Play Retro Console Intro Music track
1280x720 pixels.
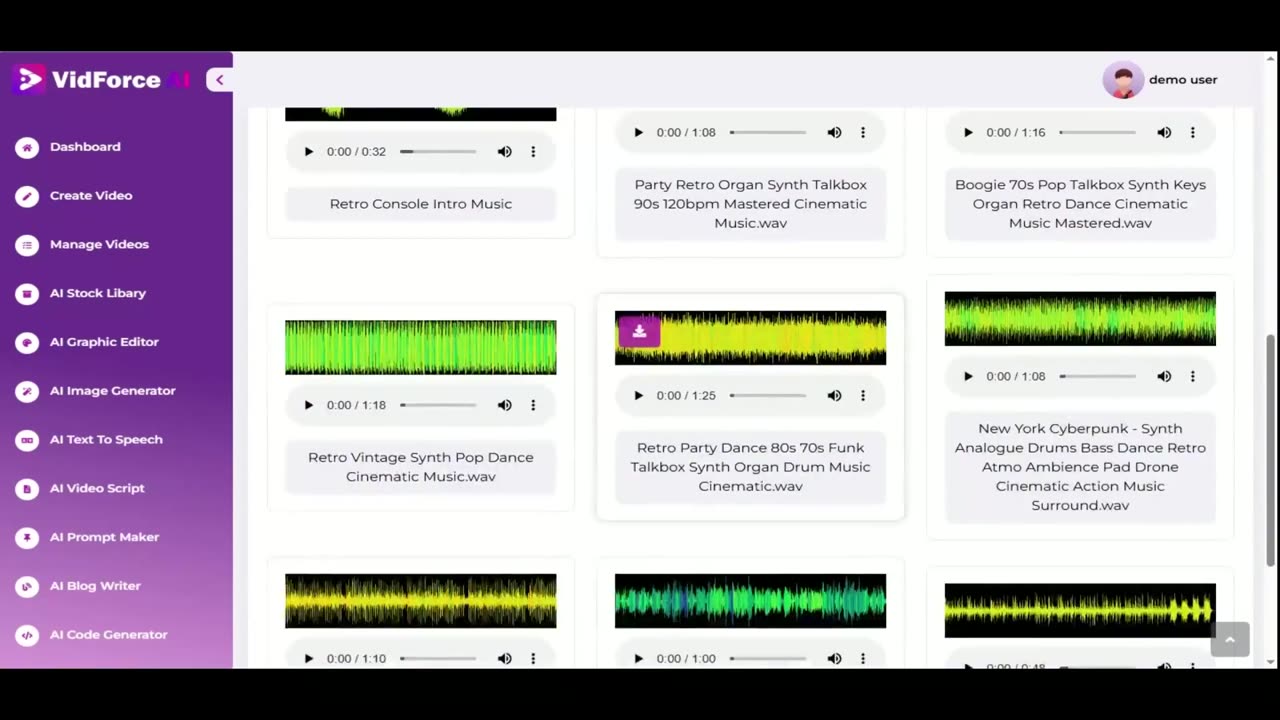[308, 152]
